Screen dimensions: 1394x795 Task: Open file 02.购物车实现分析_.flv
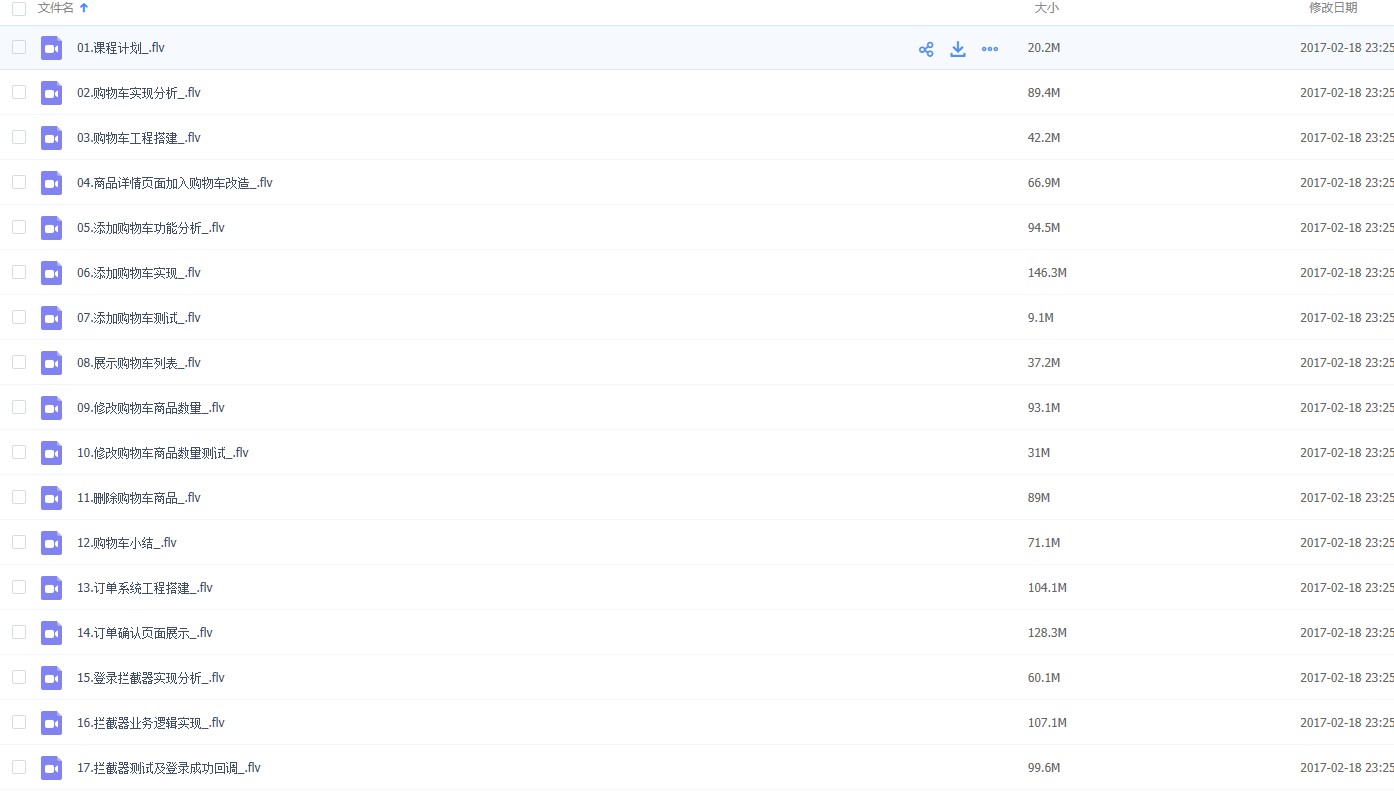coord(139,93)
